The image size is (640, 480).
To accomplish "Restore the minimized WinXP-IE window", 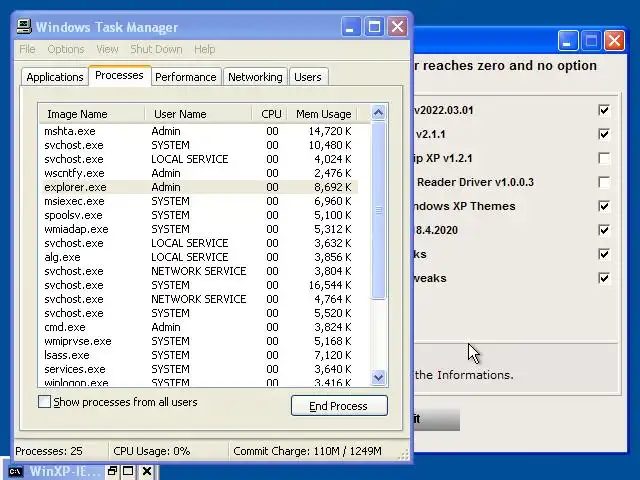I will point(112,471).
